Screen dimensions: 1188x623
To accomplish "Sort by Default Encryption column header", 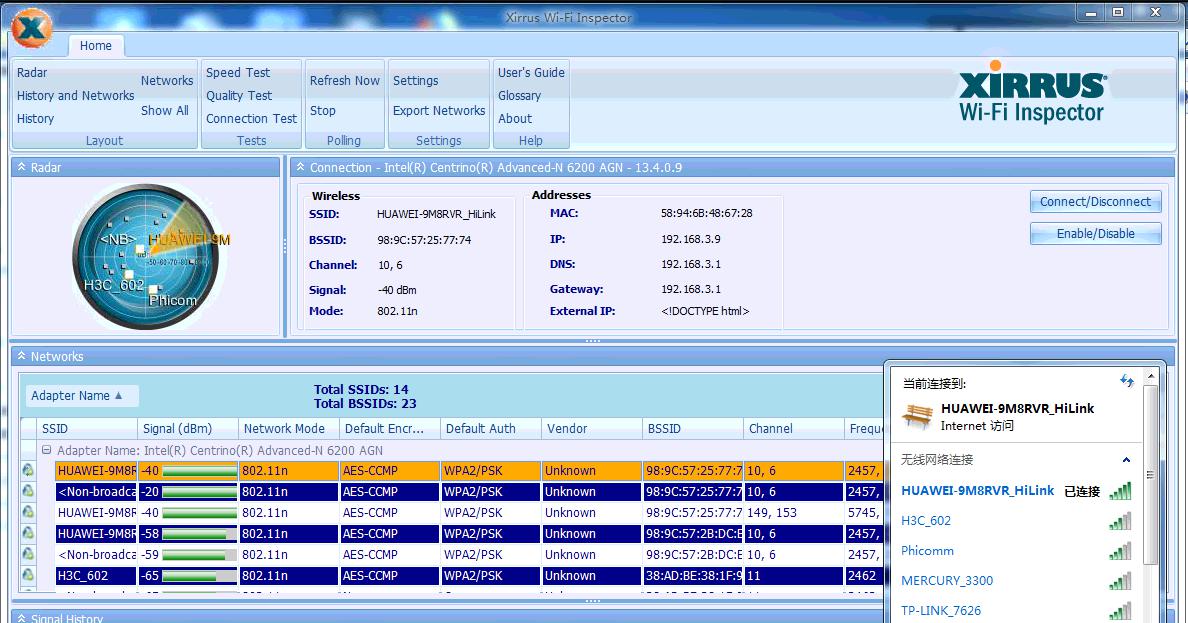I will [389, 428].
